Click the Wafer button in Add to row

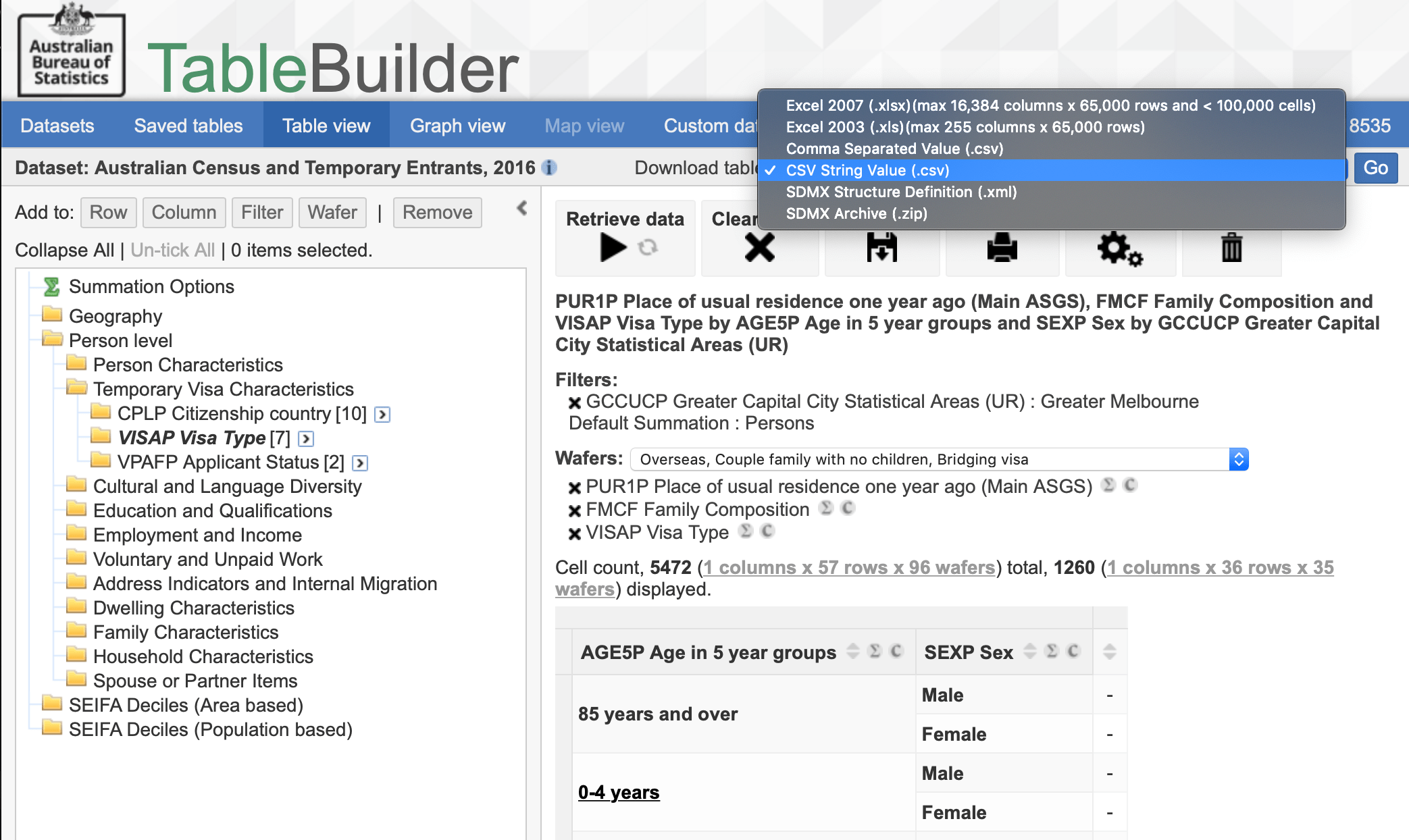tap(332, 212)
